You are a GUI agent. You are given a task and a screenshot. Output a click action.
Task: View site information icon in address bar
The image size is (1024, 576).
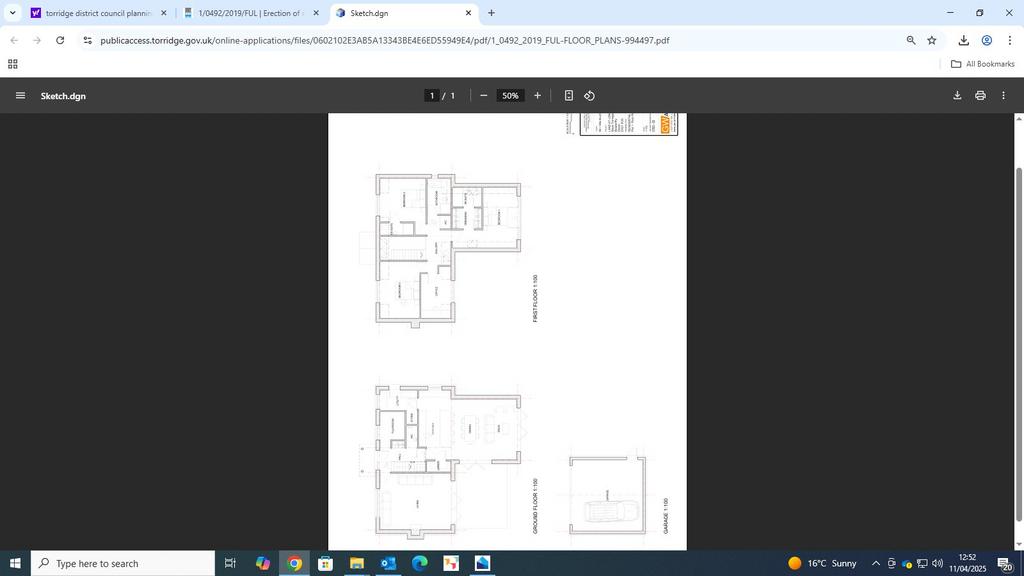coord(88,40)
